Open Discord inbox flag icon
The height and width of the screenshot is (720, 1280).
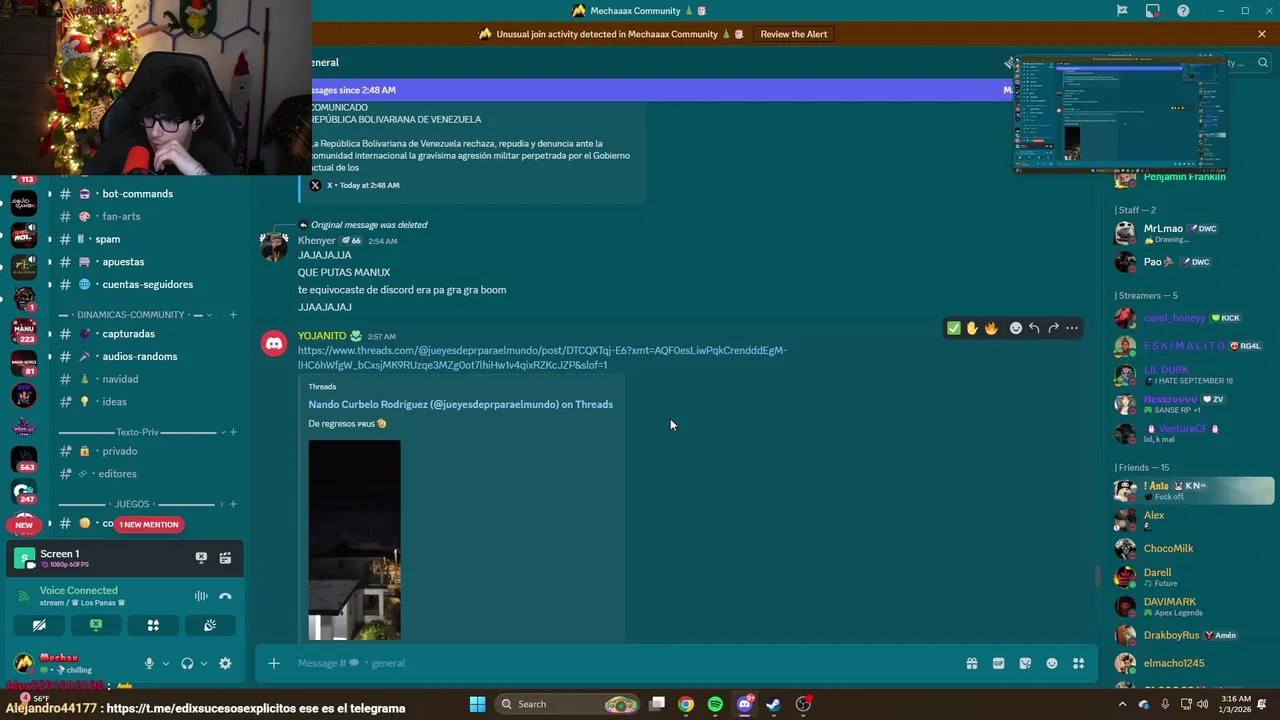pyautogui.click(x=1122, y=11)
